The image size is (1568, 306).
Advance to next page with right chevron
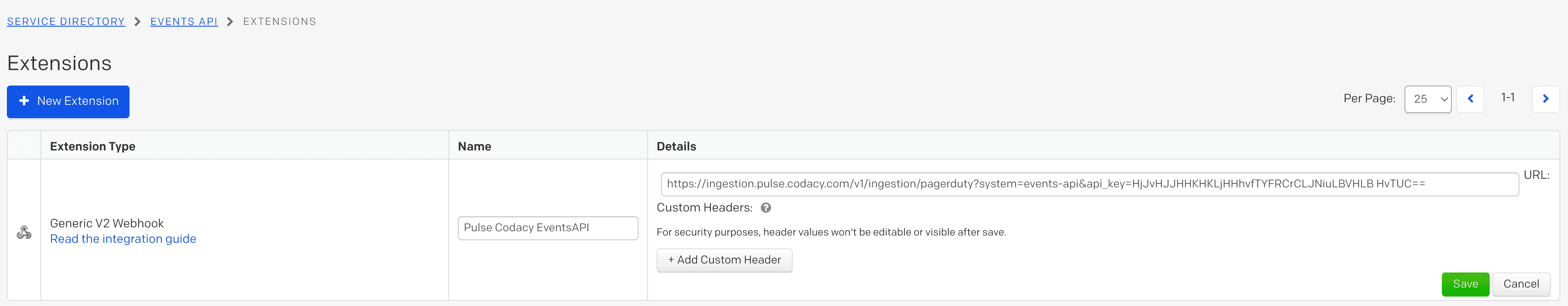(x=1546, y=98)
